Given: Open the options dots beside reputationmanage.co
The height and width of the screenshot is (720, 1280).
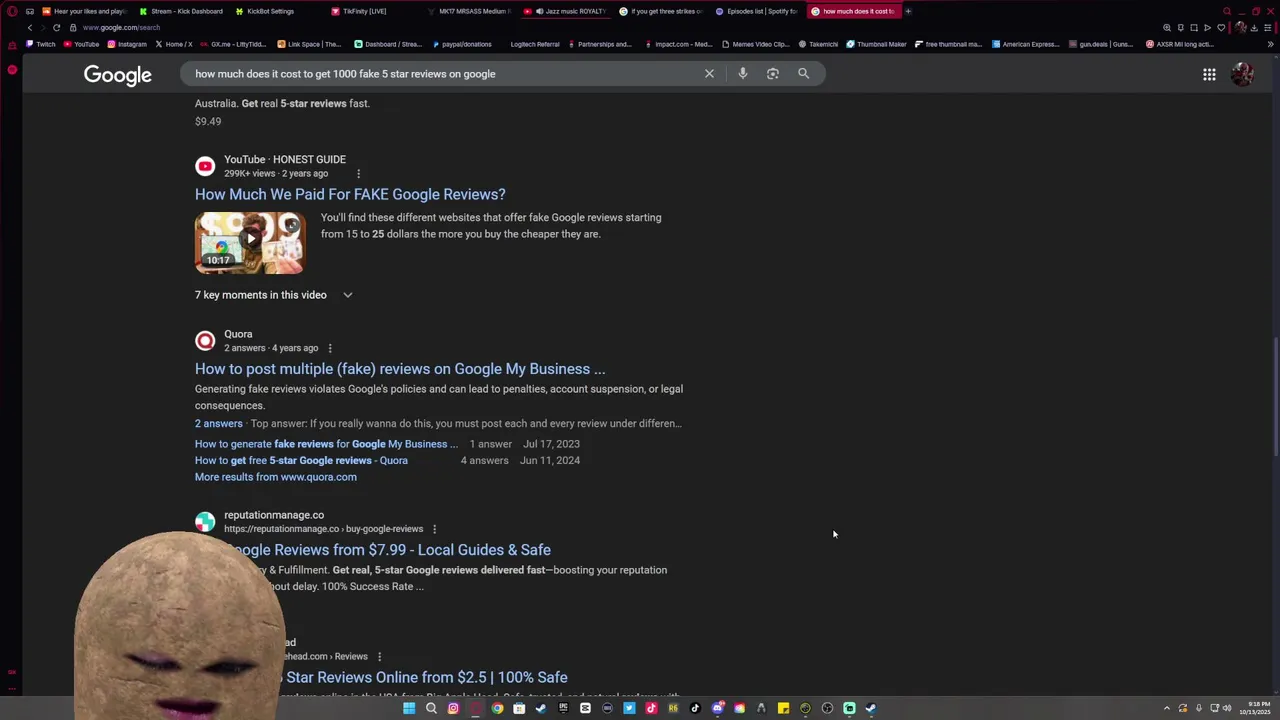Looking at the screenshot, I should click(434, 529).
